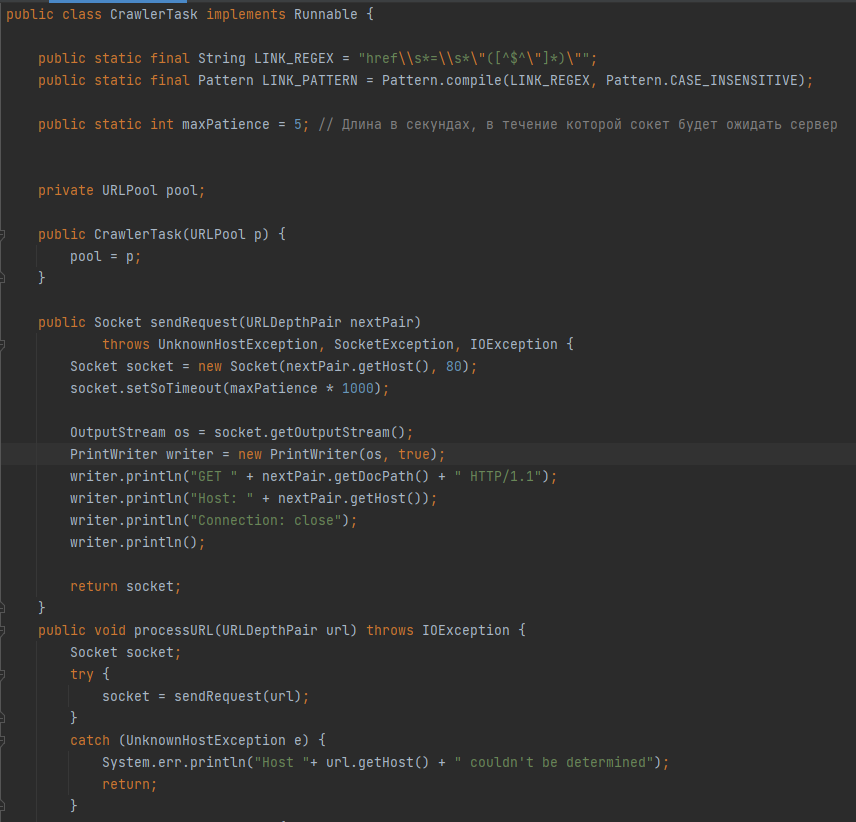Click 'maxPatience' in its static int declaration
856x822 pixels.
[x=225, y=125]
